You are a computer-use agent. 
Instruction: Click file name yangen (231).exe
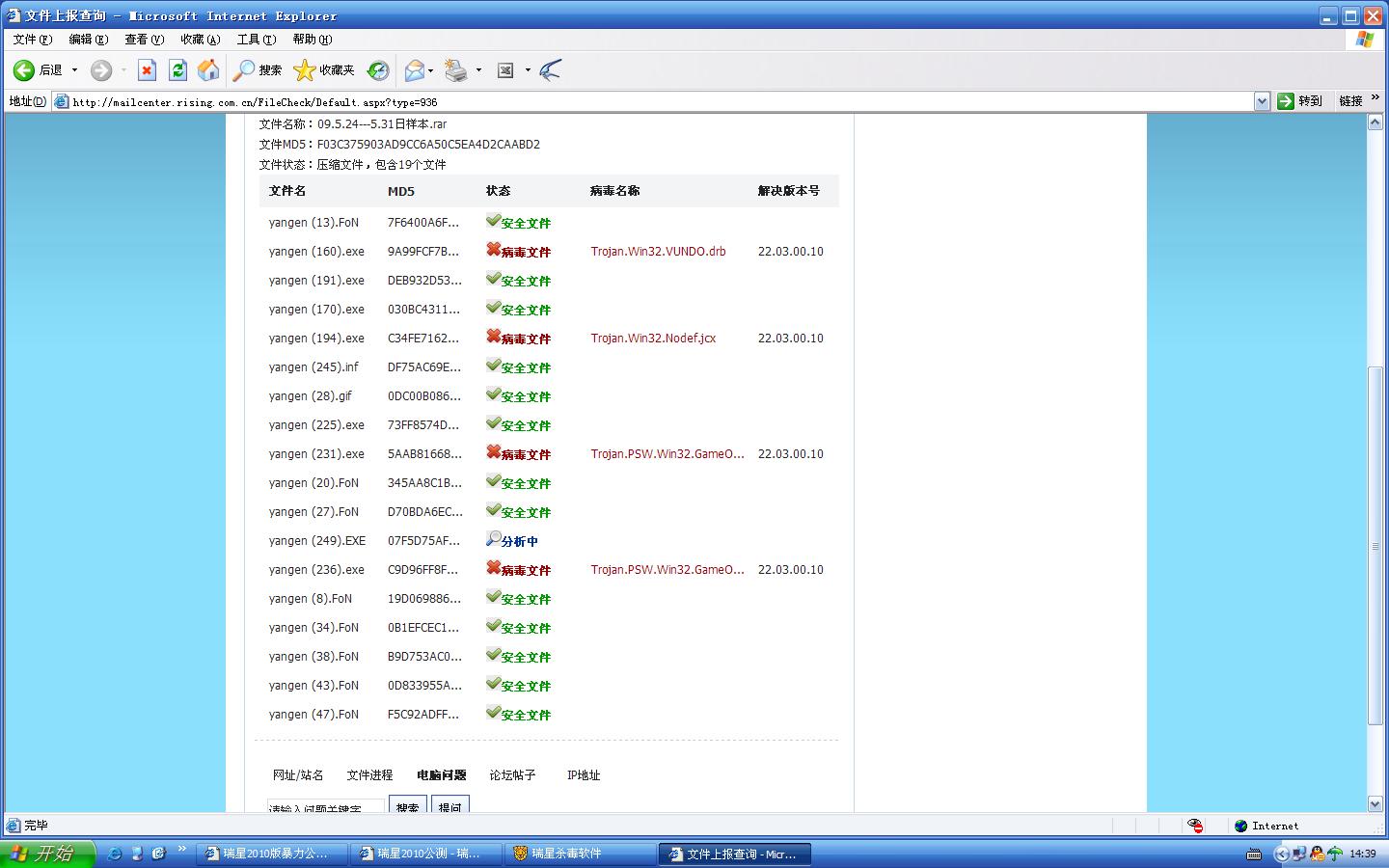pos(316,454)
